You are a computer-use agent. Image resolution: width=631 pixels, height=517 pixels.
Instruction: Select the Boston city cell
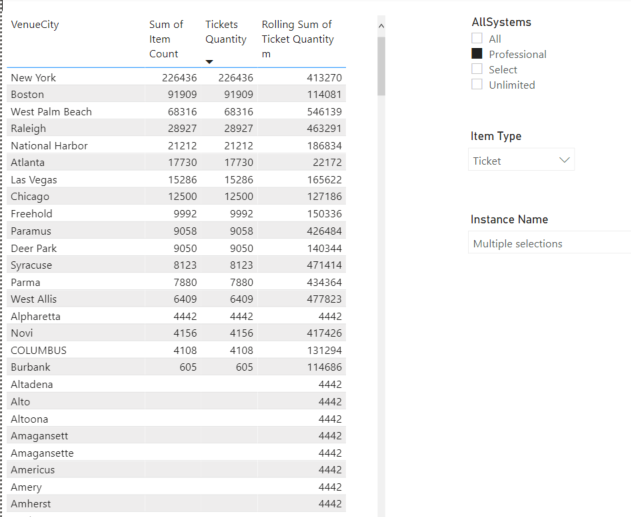tap(27, 95)
